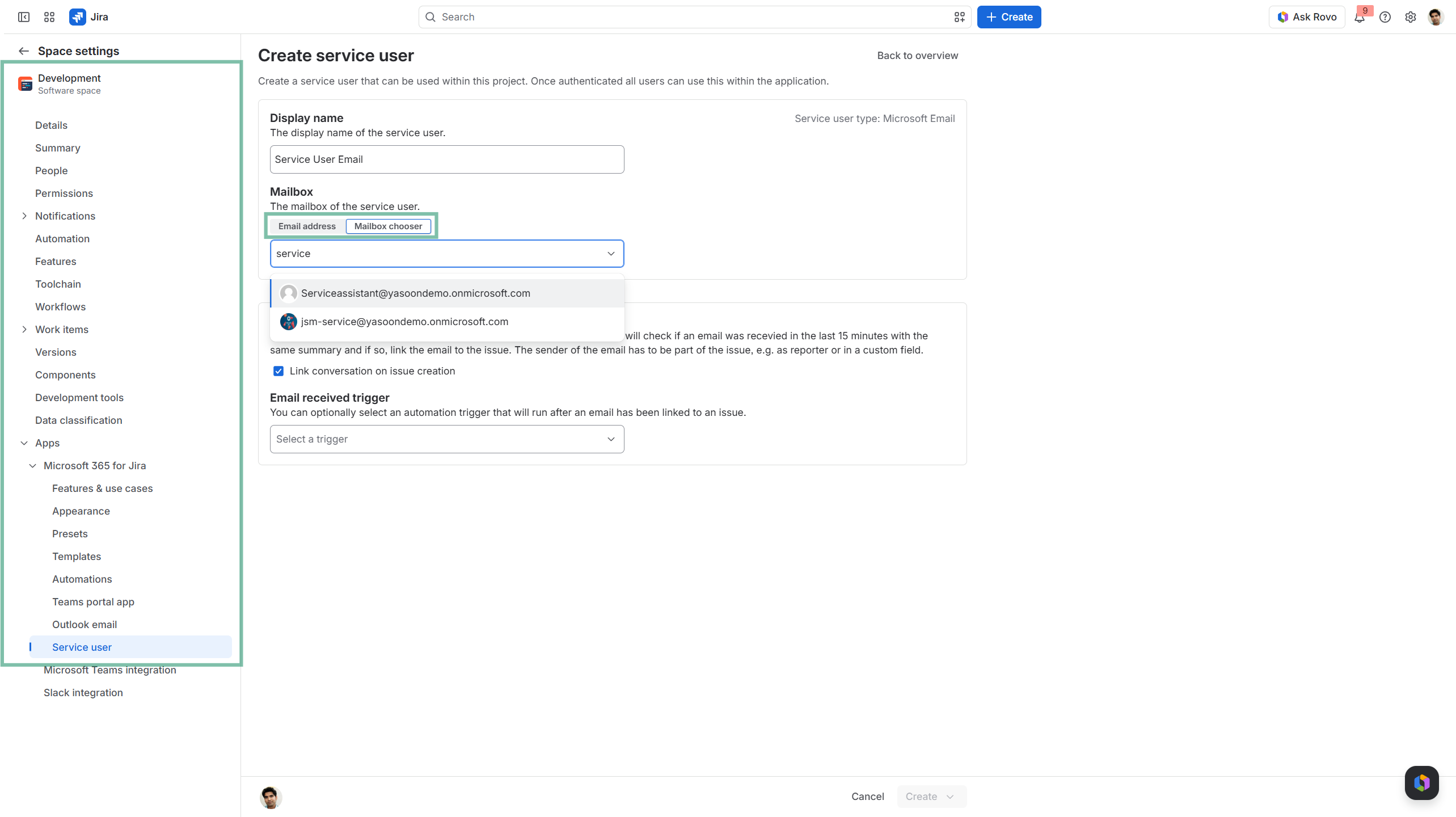Click the blue Create button in top bar
1456x817 pixels.
point(1009,17)
